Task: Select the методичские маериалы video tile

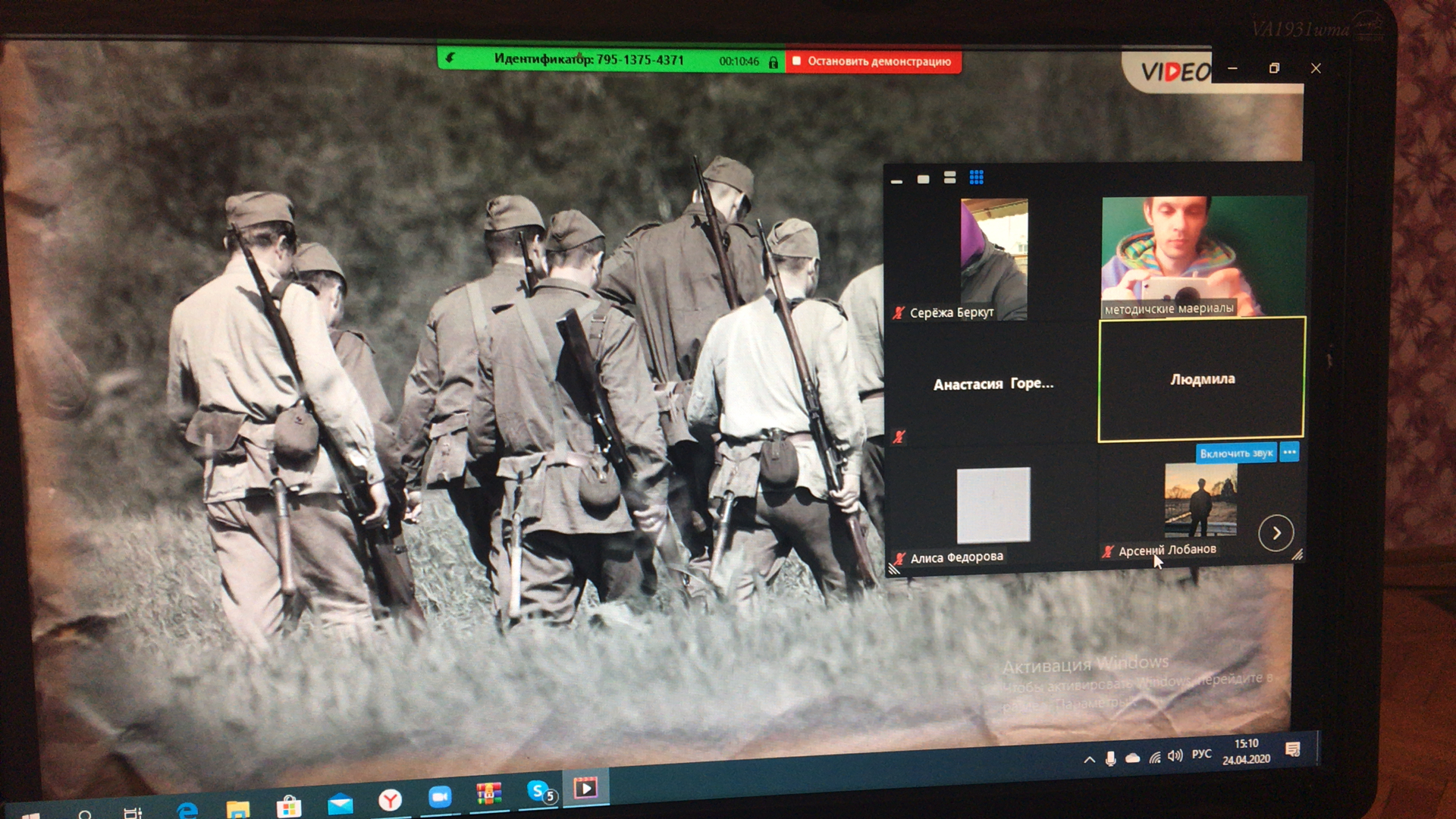Action: pos(1203,256)
